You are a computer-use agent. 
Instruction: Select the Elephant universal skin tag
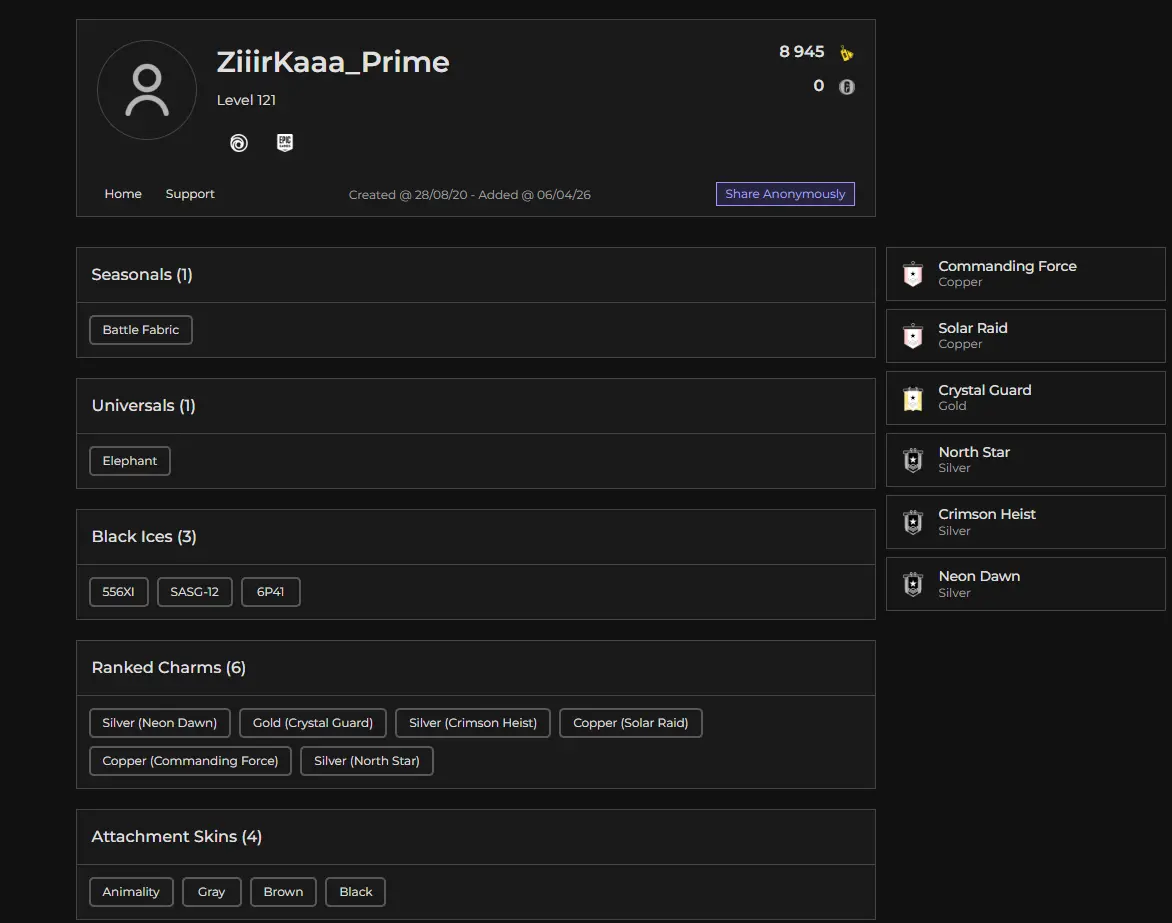point(130,461)
